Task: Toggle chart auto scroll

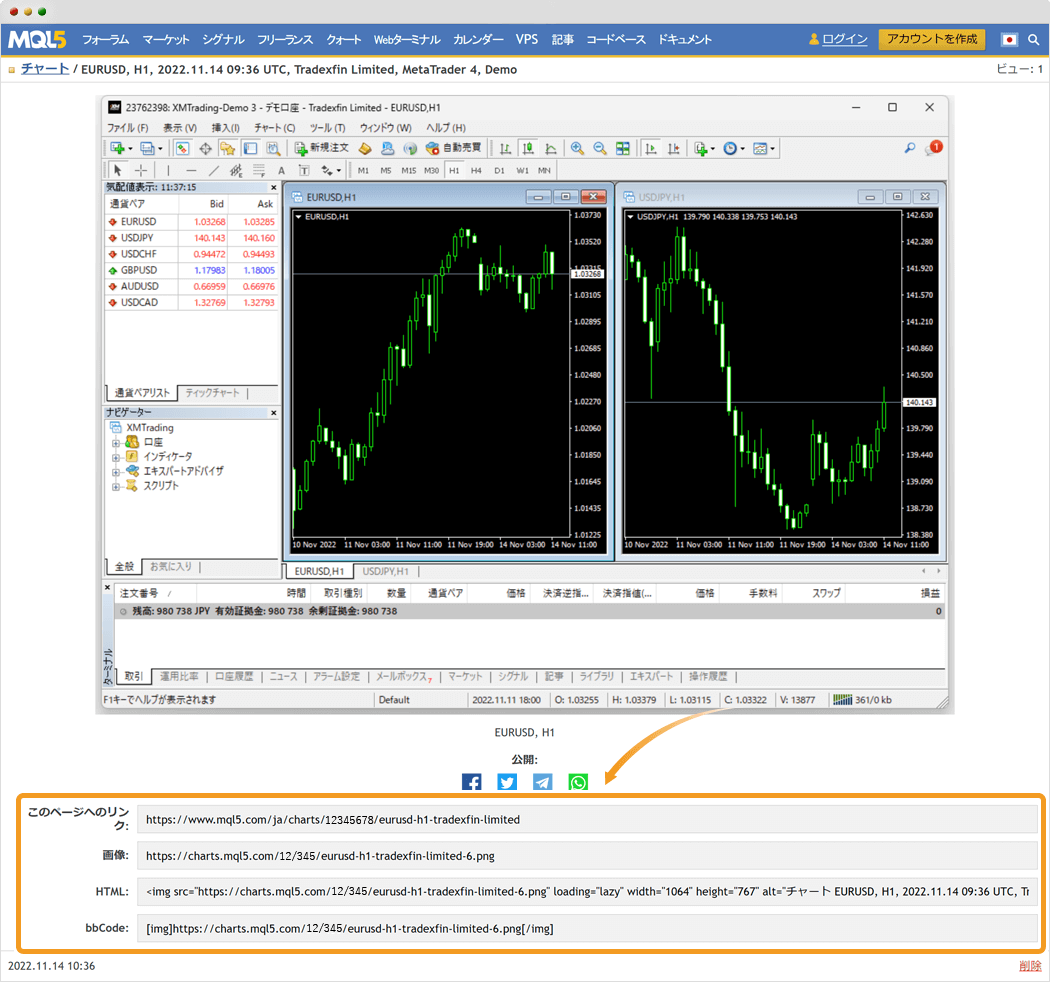Action: pos(650,148)
